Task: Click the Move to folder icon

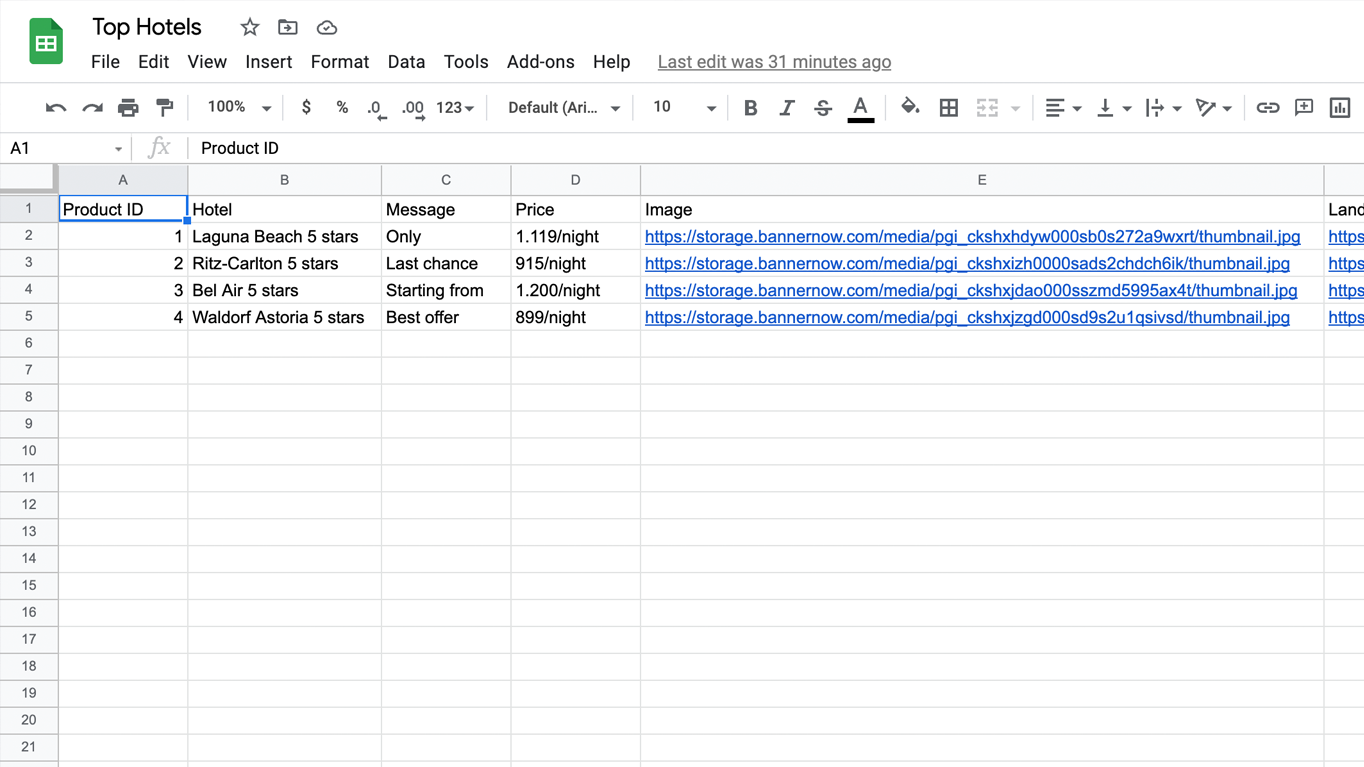Action: [x=288, y=28]
